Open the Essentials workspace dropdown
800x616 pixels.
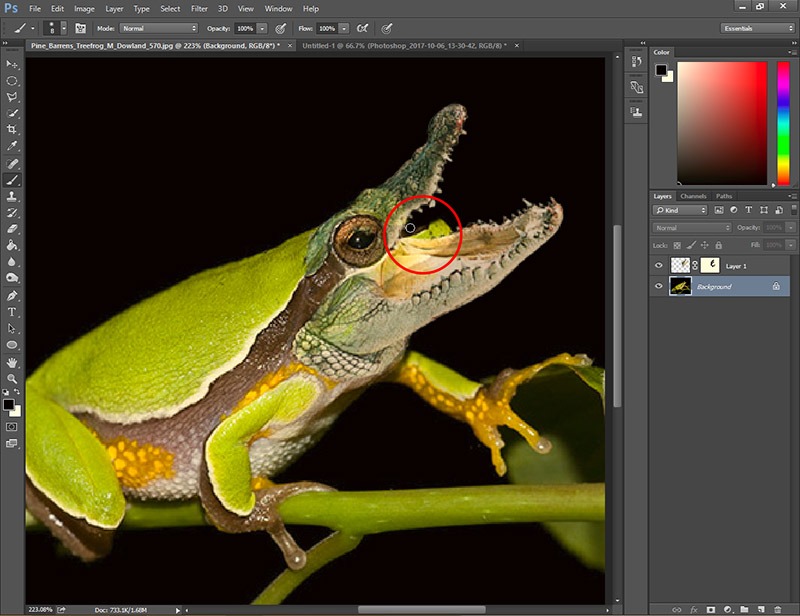click(755, 28)
